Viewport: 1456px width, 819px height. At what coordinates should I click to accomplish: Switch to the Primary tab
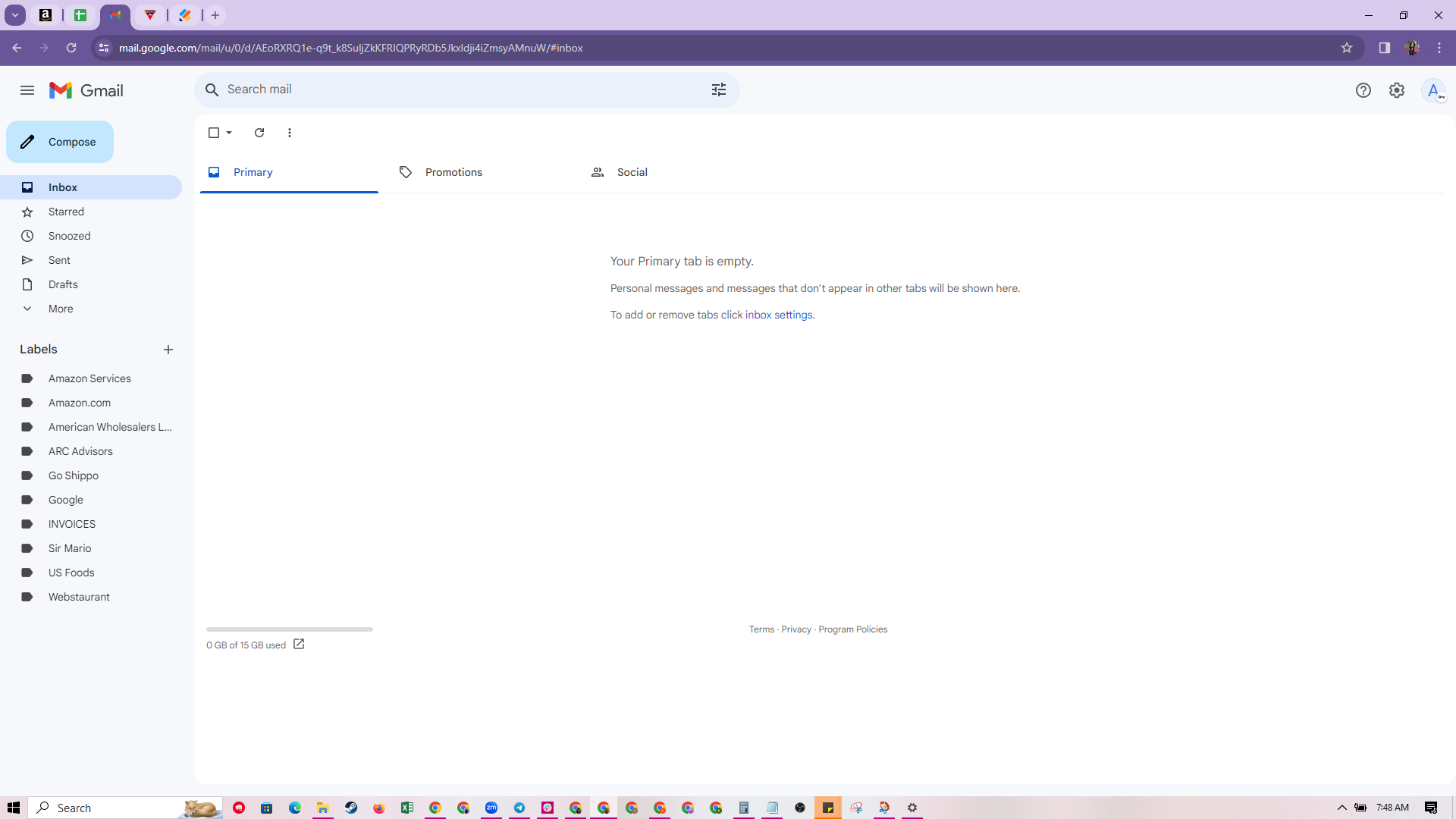289,172
